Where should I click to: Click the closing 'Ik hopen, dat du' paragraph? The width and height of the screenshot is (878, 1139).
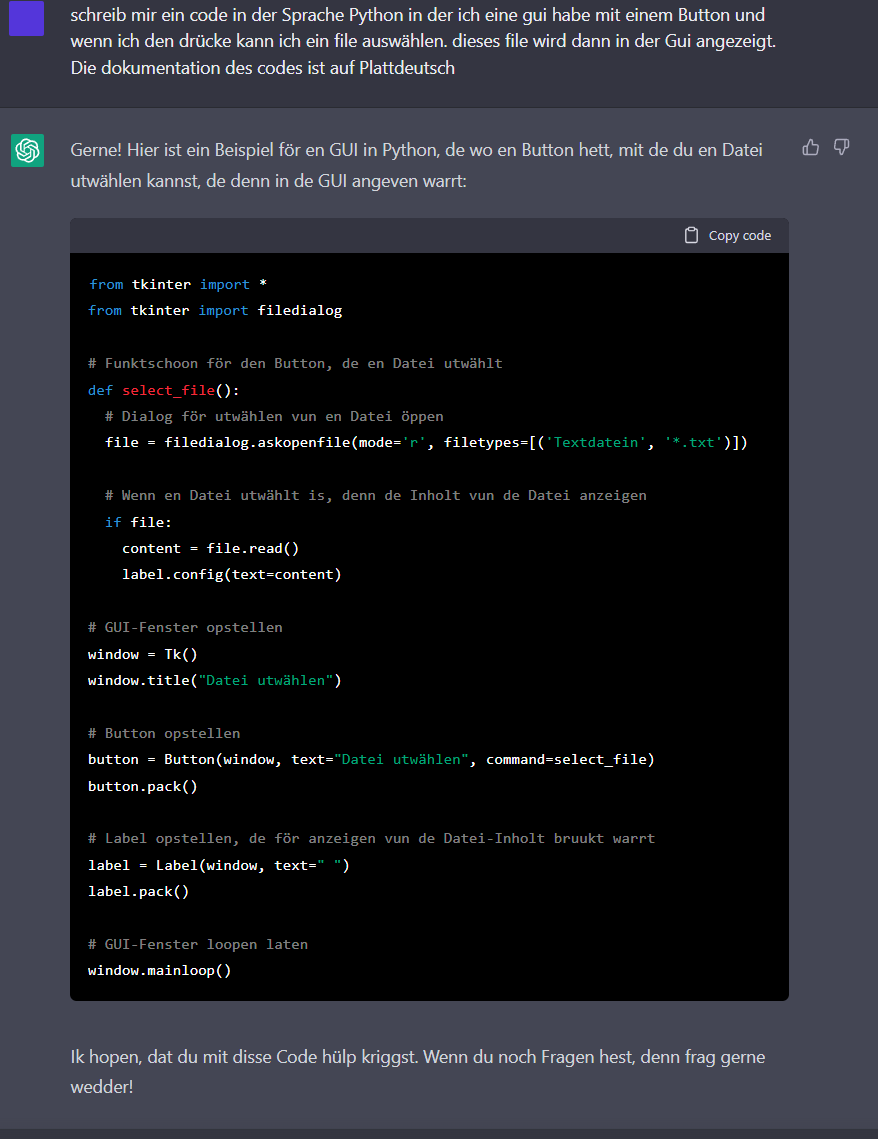[x=418, y=1071]
